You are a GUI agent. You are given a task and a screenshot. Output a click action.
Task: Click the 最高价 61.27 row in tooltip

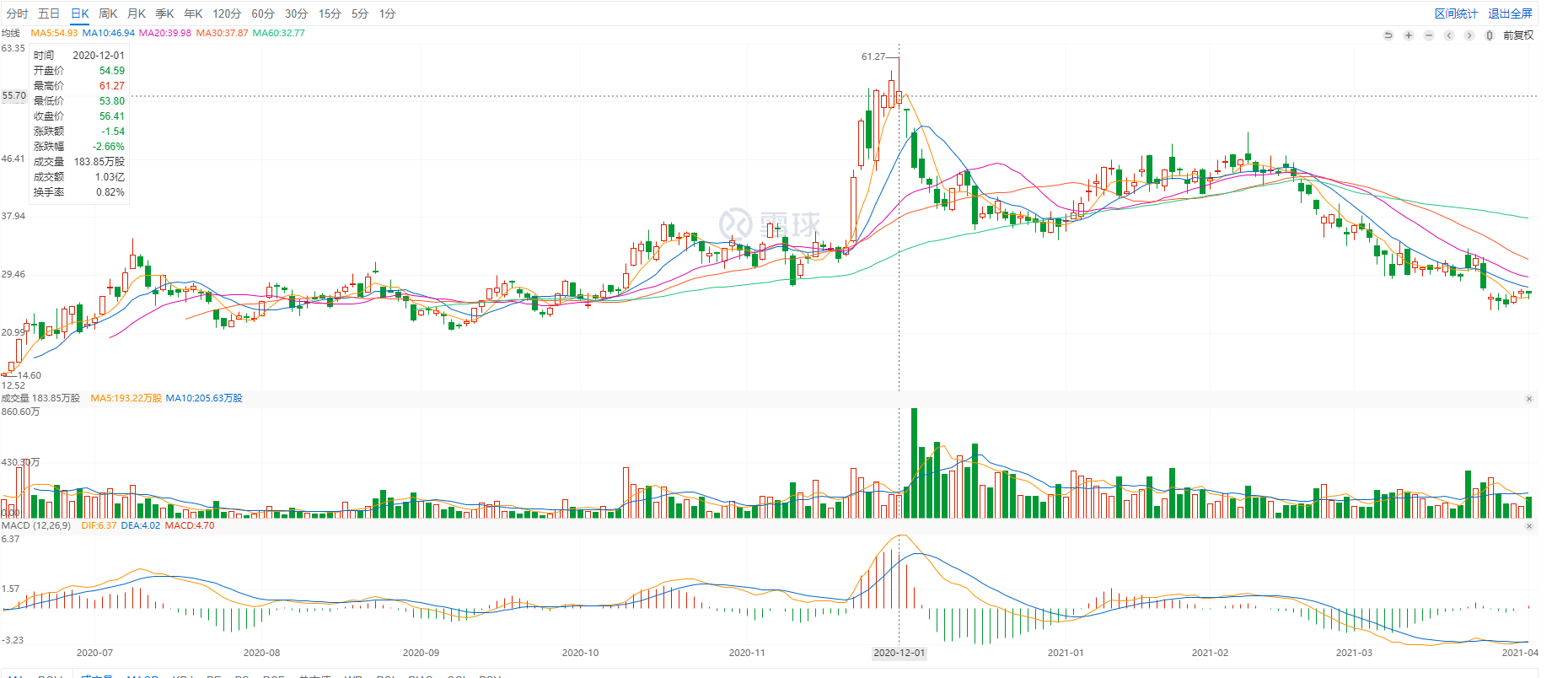79,86
